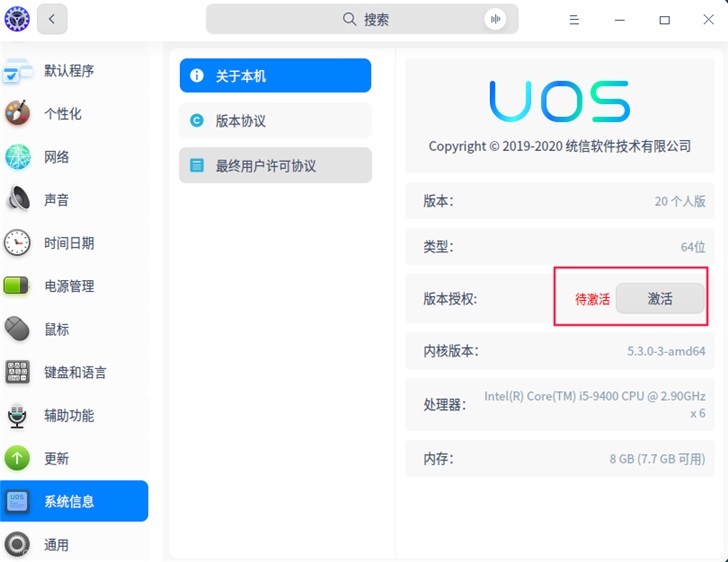Click the 处理器: label
Image resolution: width=728 pixels, height=562 pixels.
coord(444,405)
